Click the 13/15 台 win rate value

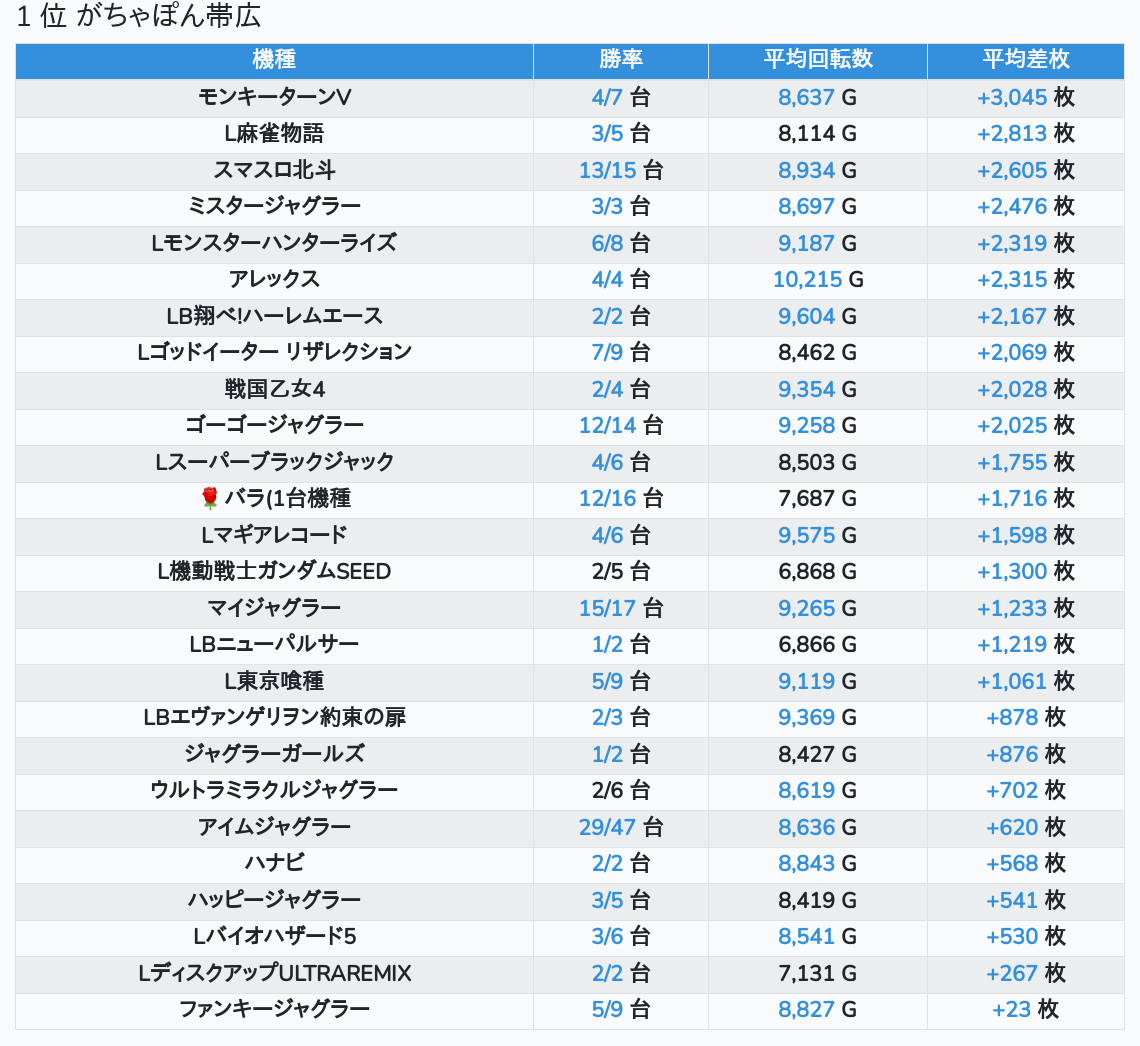[620, 170]
